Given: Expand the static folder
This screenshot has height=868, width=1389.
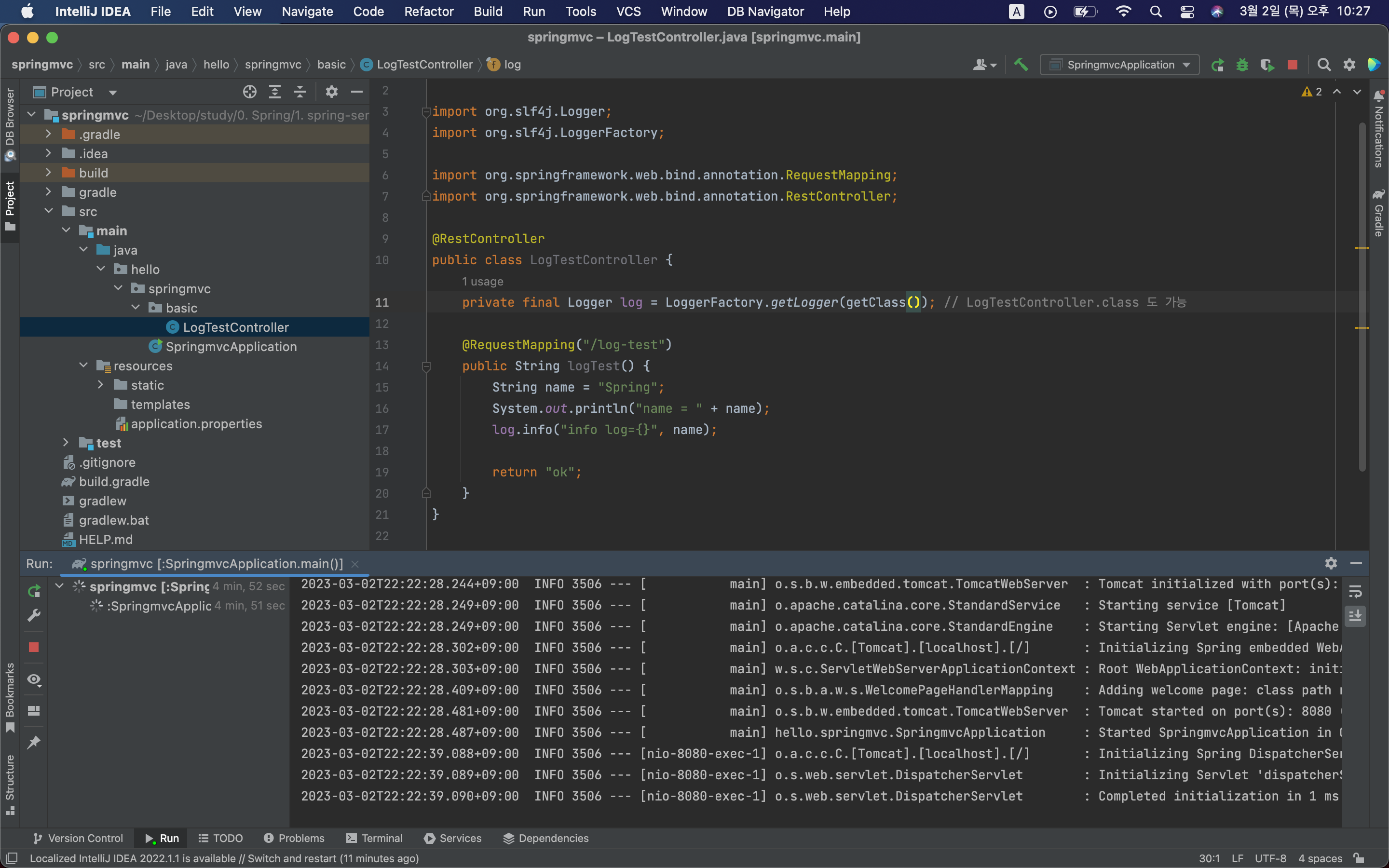Looking at the screenshot, I should tap(100, 385).
